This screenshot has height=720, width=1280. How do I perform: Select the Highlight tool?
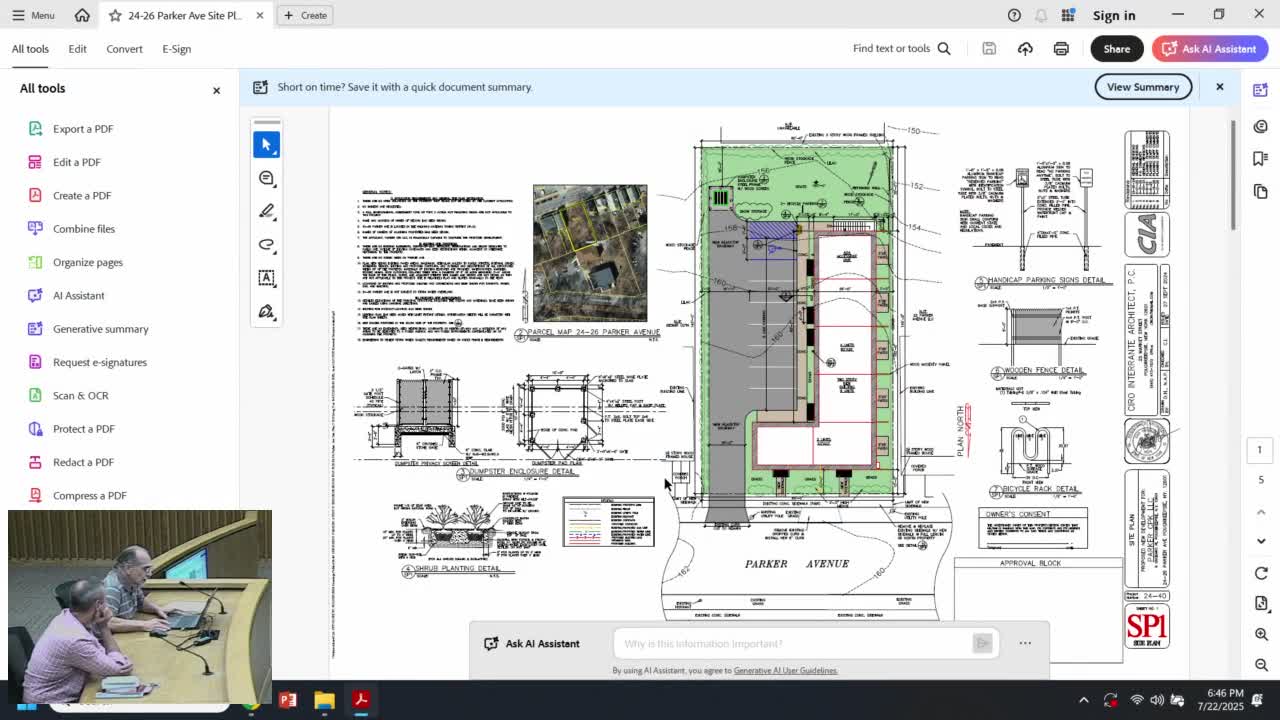265,211
